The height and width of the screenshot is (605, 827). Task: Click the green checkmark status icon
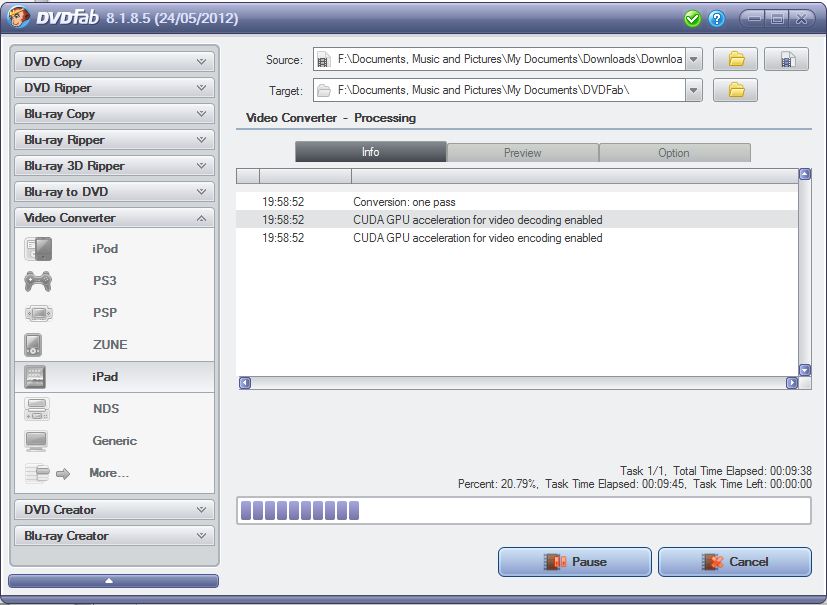point(692,19)
